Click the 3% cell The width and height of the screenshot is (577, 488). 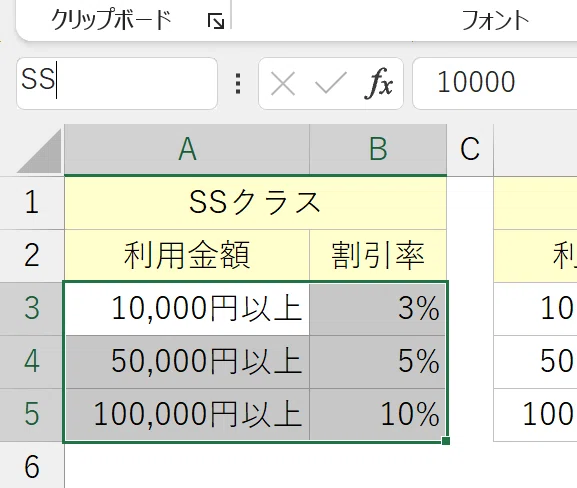378,309
